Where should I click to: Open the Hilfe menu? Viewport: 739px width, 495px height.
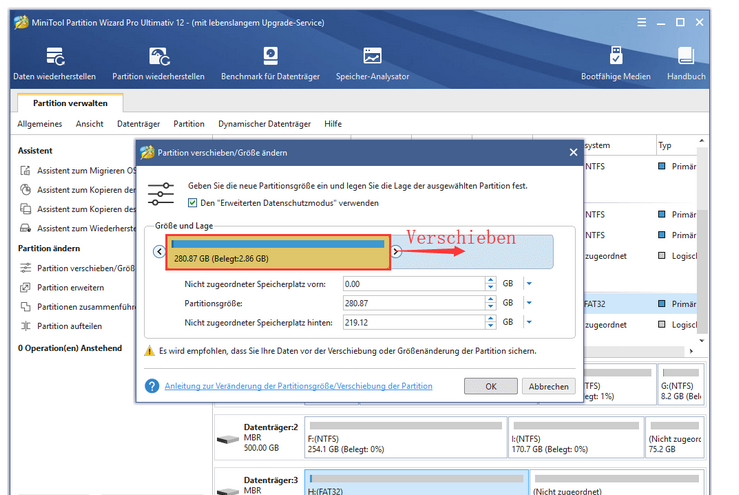333,124
